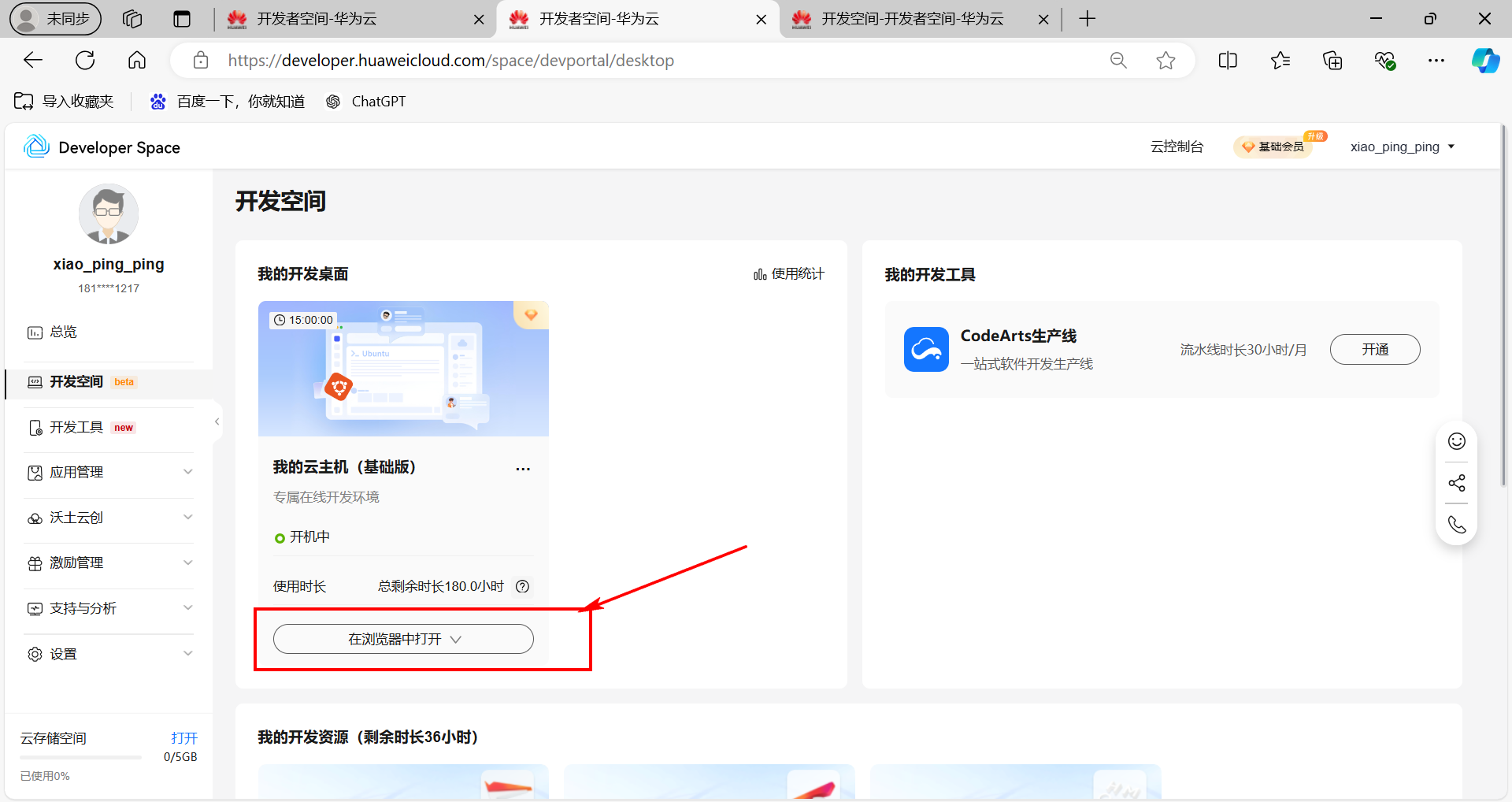Select 总览 in the sidebar
1512x802 pixels.
point(63,332)
